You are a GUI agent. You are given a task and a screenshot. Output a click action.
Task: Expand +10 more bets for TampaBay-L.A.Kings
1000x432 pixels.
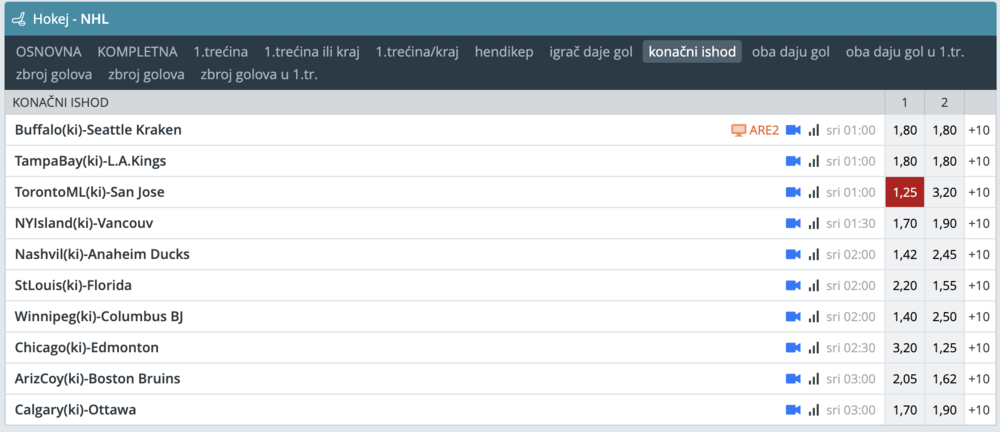[x=979, y=161]
